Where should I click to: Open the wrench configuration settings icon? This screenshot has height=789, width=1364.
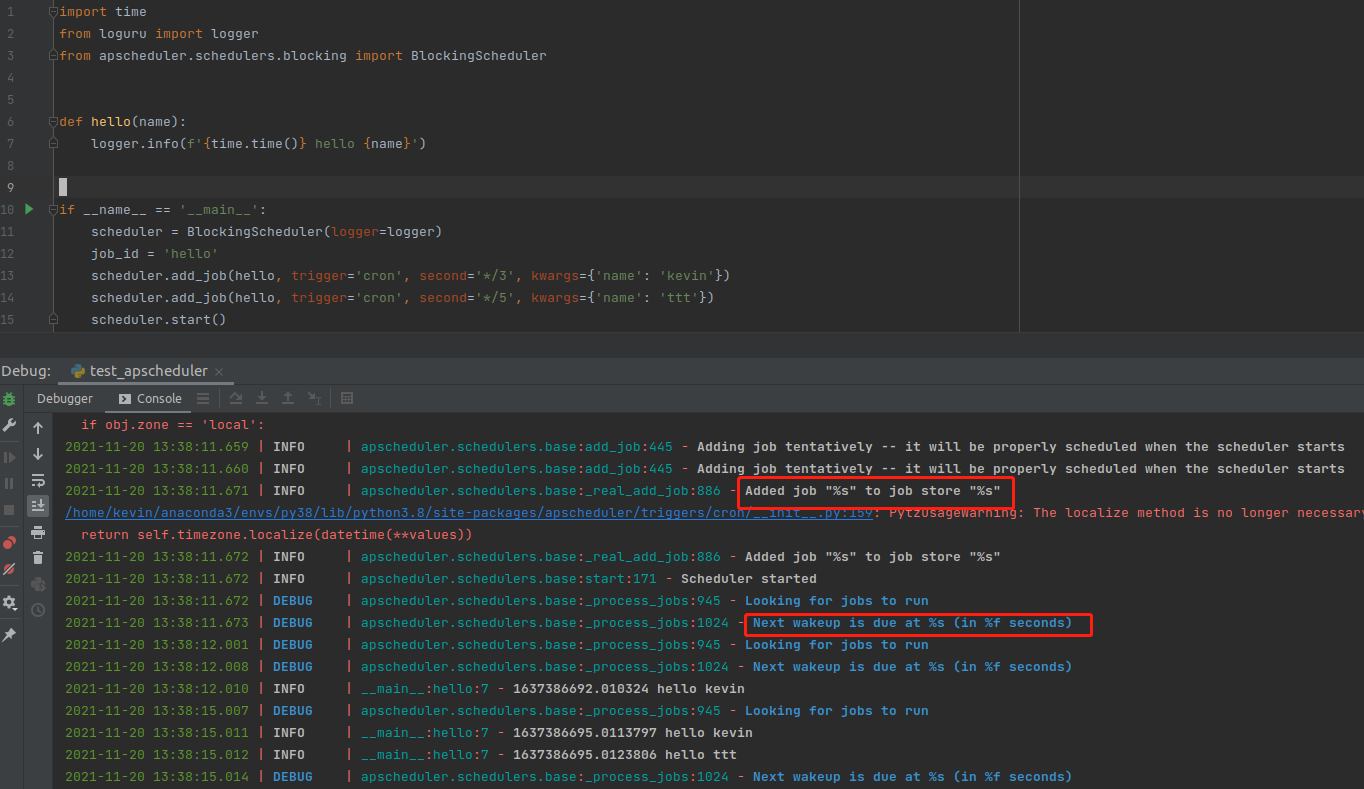point(9,425)
